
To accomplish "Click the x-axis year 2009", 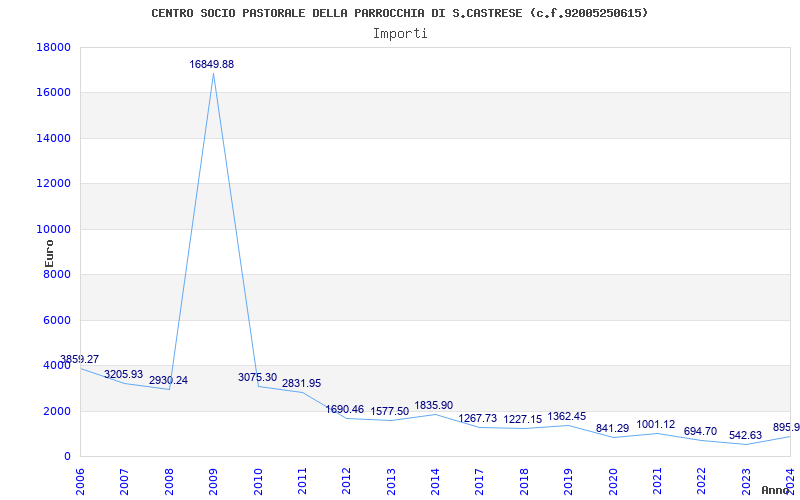I will (213, 481).
